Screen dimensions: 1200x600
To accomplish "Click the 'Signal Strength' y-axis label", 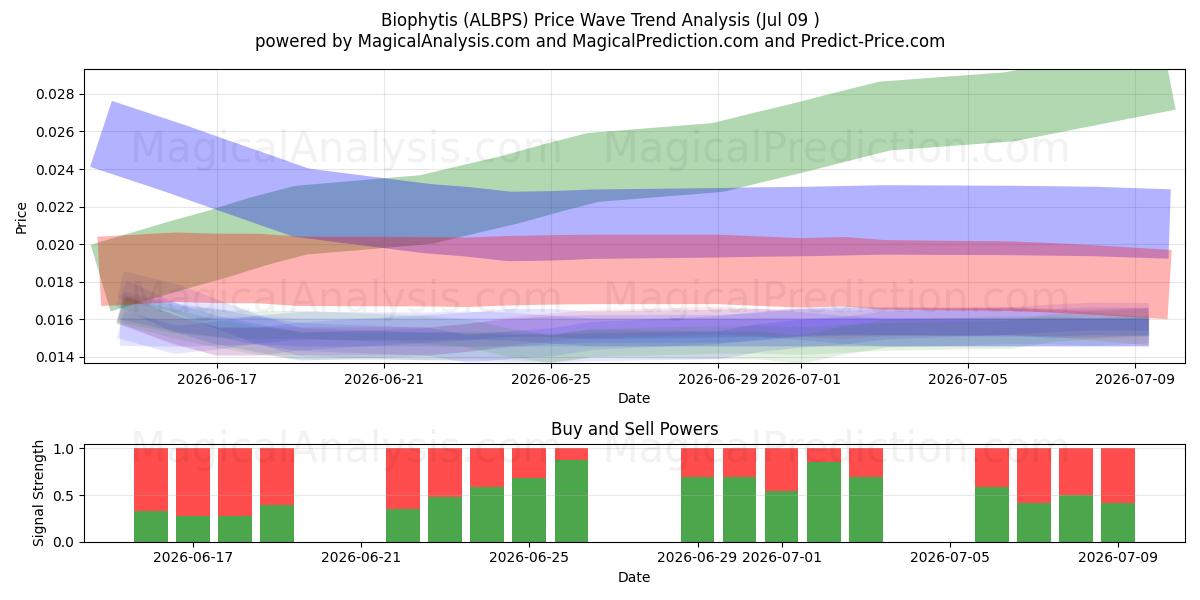I will tap(38, 493).
